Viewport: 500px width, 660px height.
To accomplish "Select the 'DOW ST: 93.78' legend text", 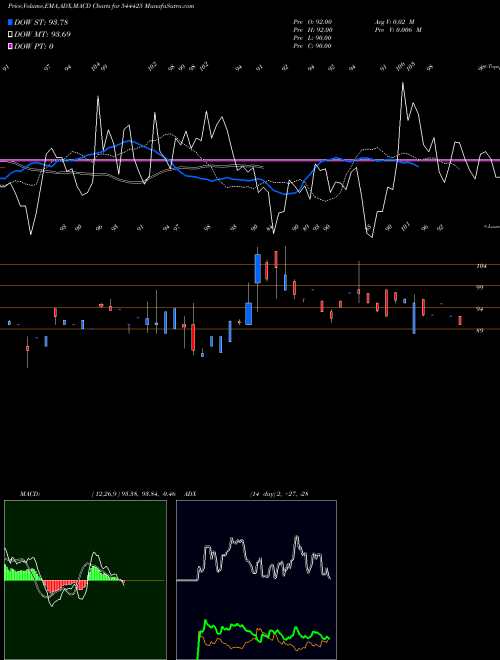I will 41,22.
